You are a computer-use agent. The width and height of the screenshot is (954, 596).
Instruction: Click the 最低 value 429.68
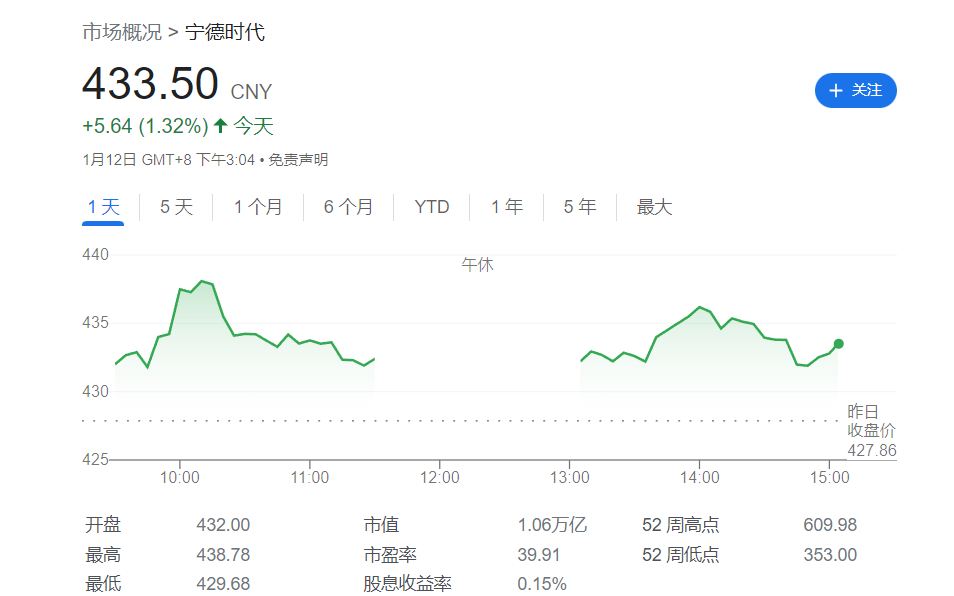223,584
